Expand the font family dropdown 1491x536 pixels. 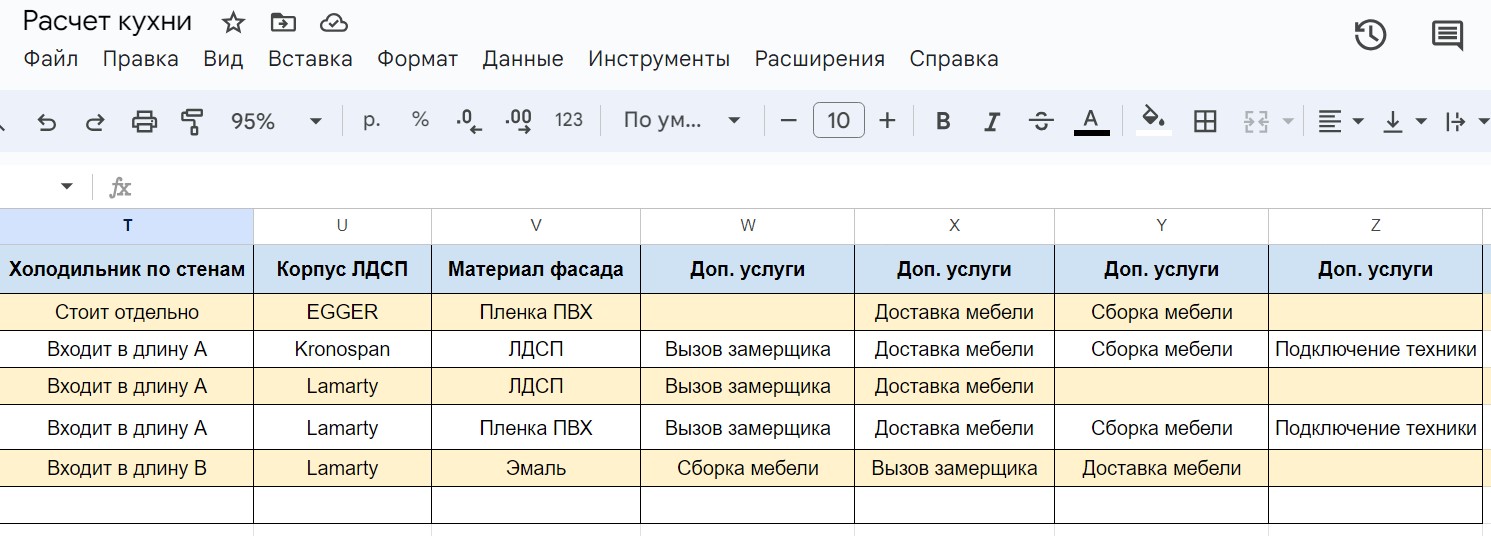pyautogui.click(x=681, y=122)
